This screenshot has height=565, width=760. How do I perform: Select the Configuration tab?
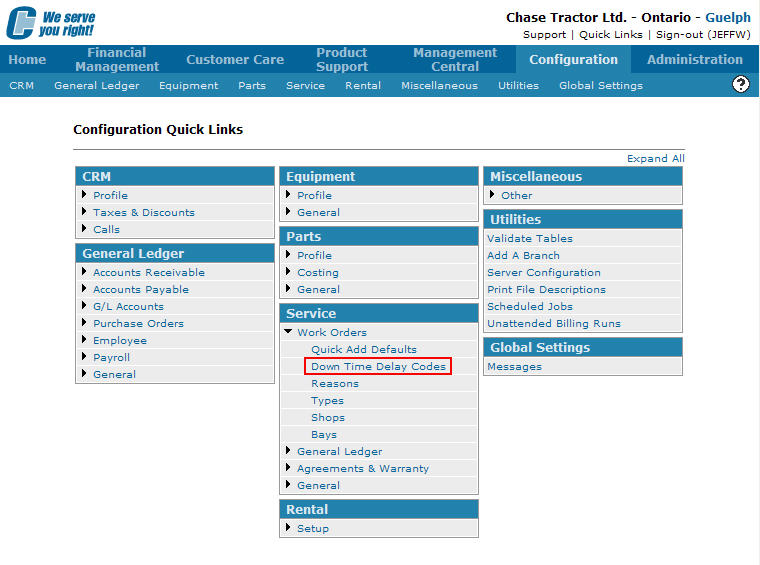[x=573, y=60]
